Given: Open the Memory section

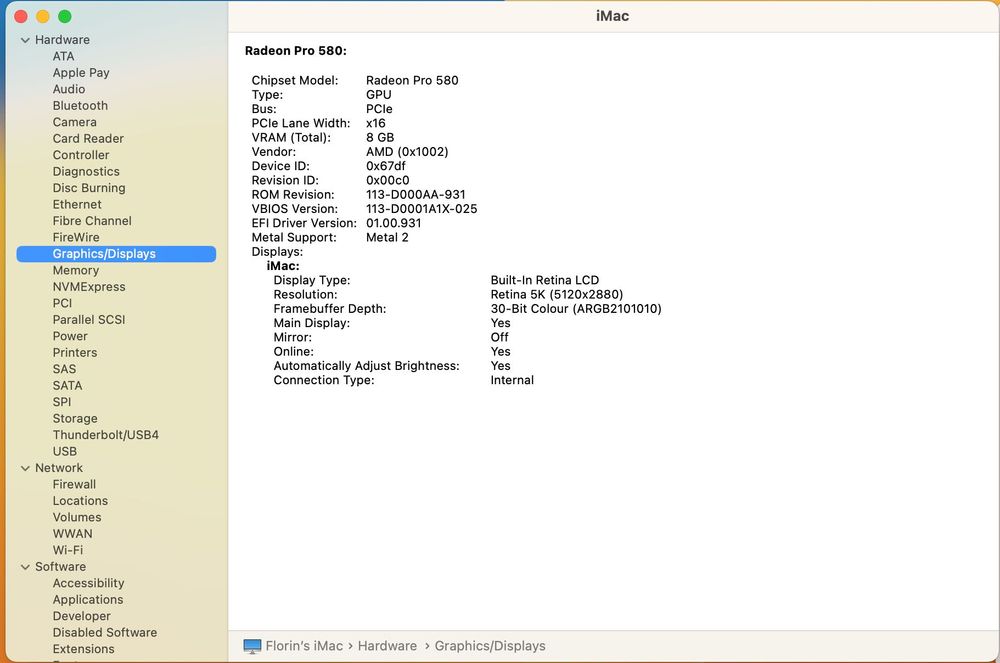Looking at the screenshot, I should click(76, 270).
